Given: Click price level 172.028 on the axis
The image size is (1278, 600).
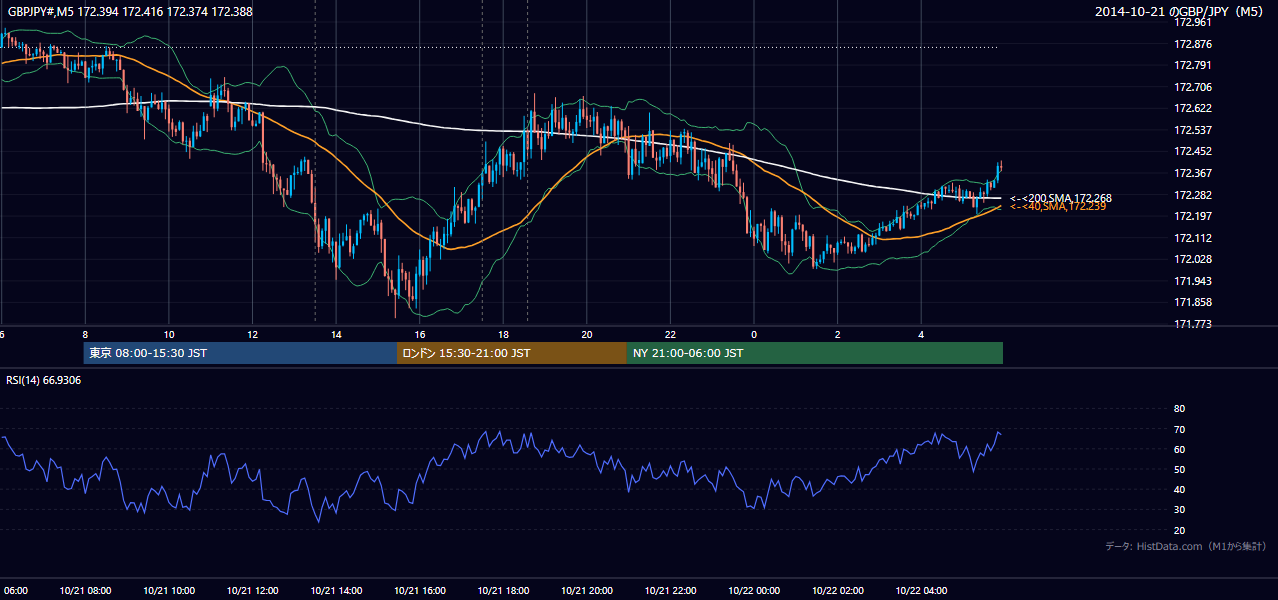Looking at the screenshot, I should click(x=1193, y=259).
